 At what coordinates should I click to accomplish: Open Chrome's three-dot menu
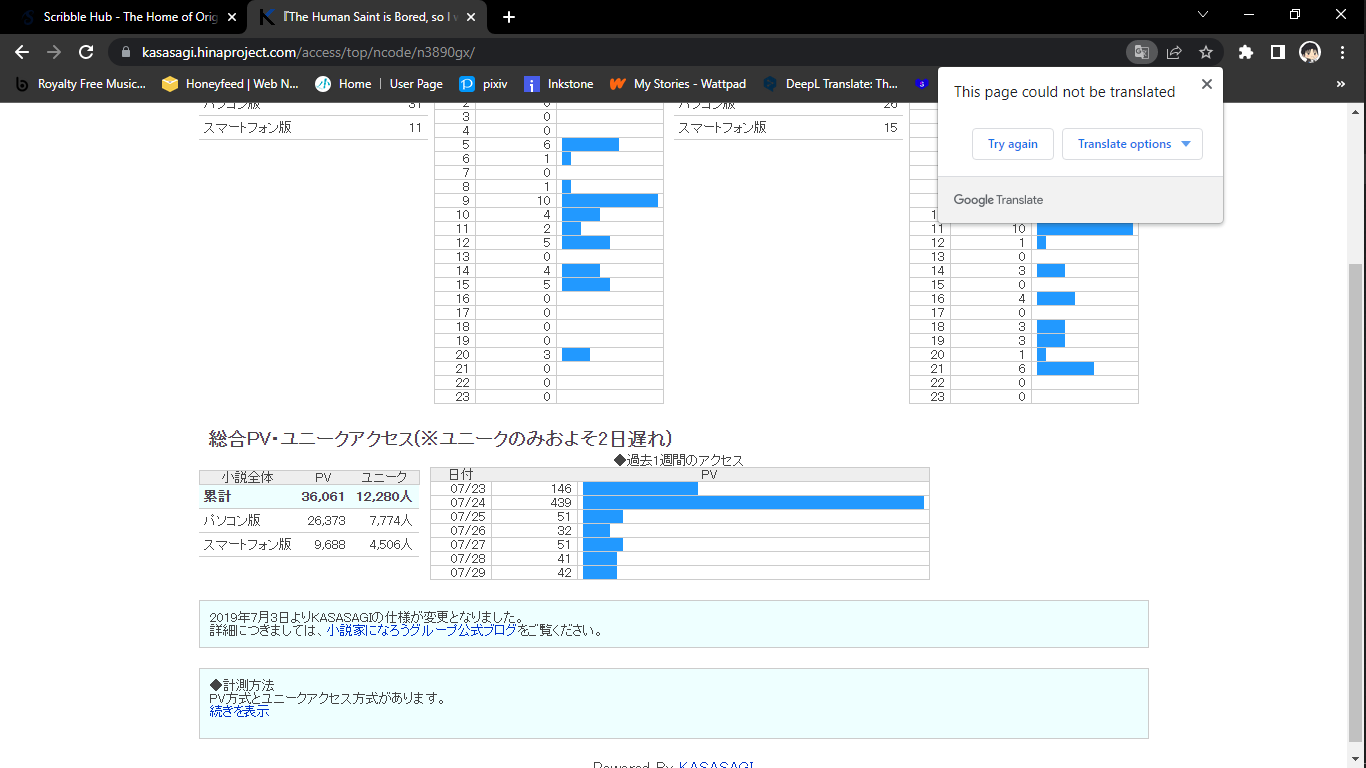1342,52
